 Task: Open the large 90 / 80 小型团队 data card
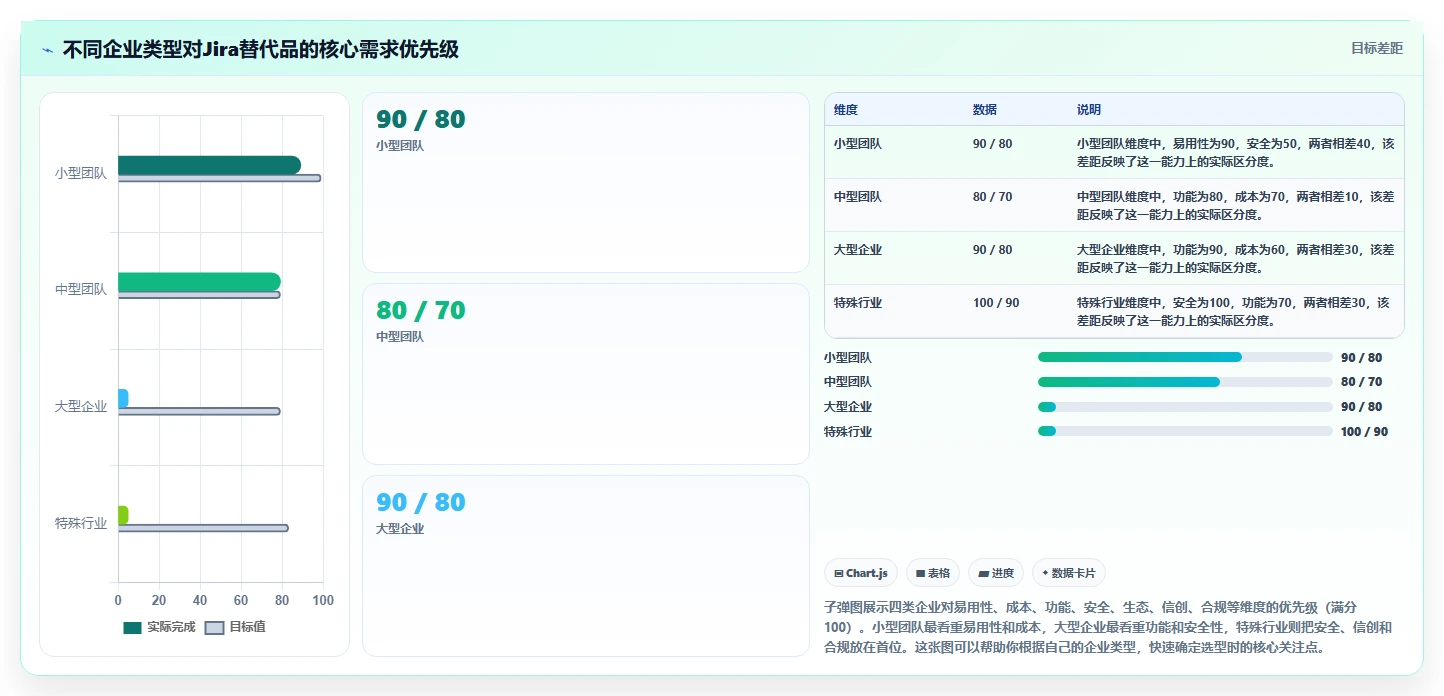(585, 182)
